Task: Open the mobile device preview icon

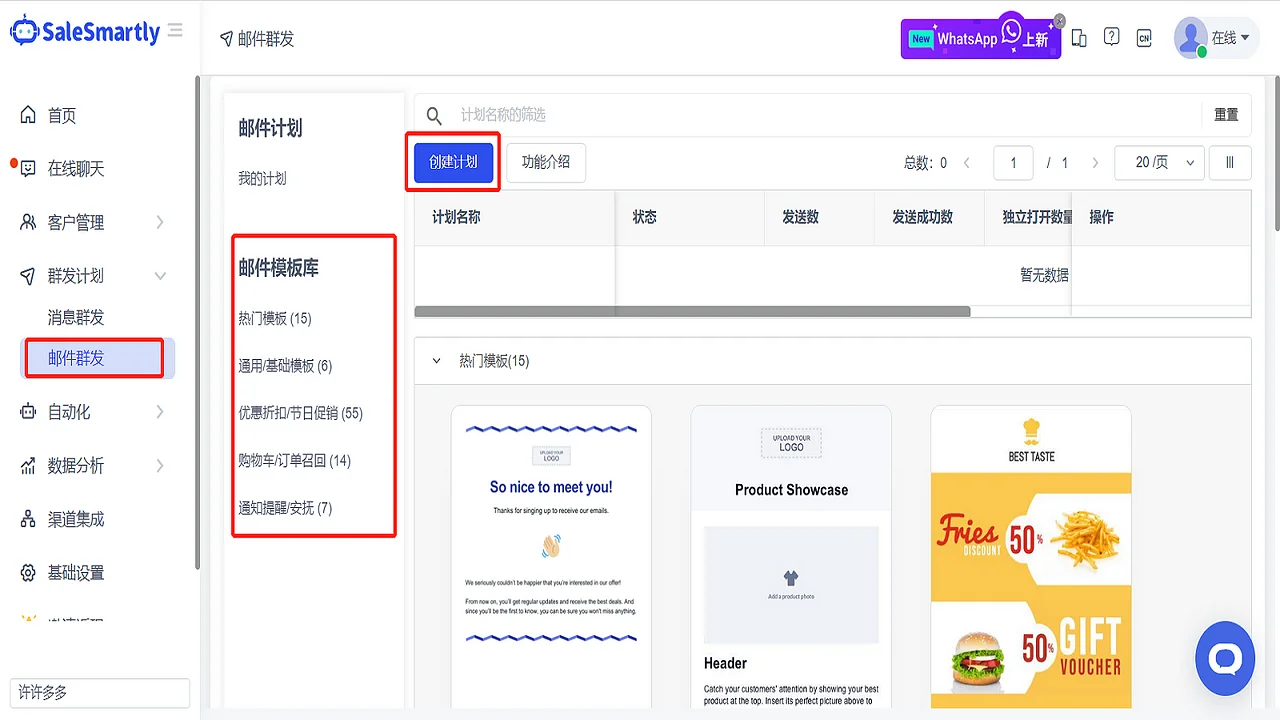Action: [1078, 36]
